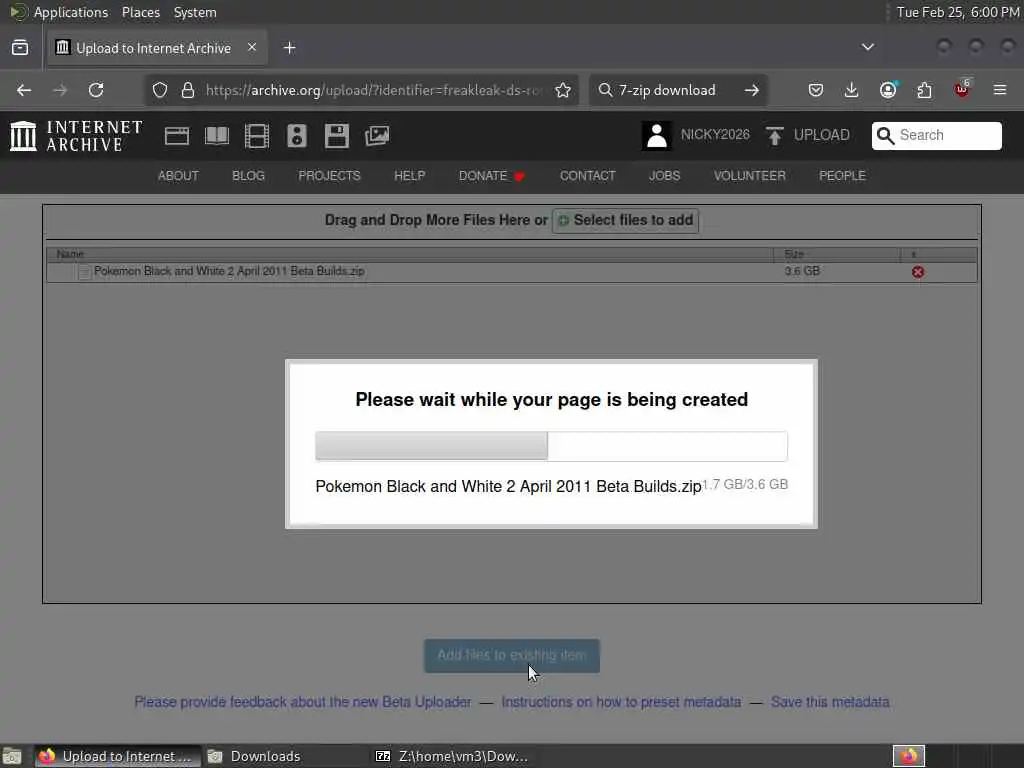Open the PEOPLE nav item
The image size is (1024, 768).
pyautogui.click(x=842, y=176)
